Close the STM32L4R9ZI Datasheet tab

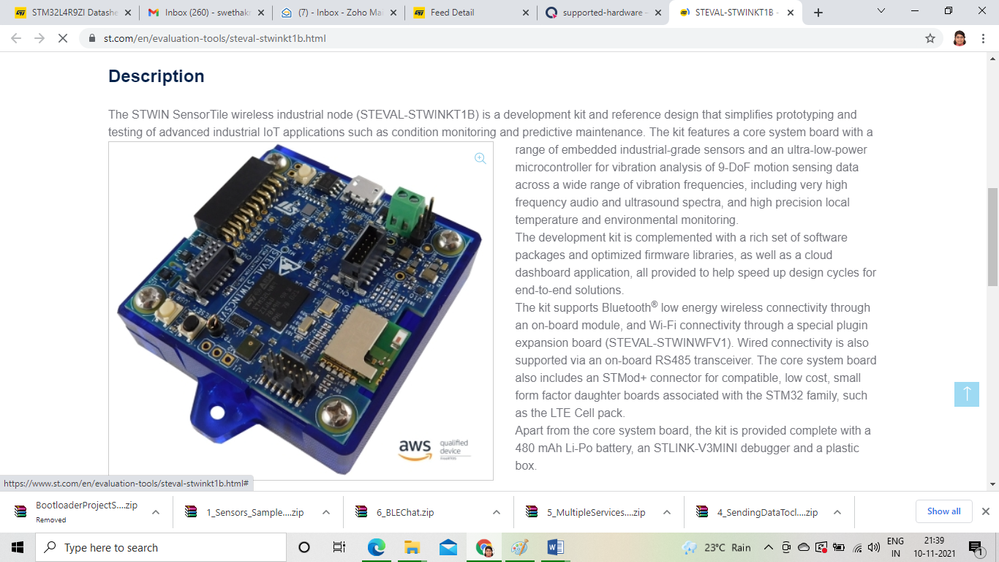click(128, 13)
